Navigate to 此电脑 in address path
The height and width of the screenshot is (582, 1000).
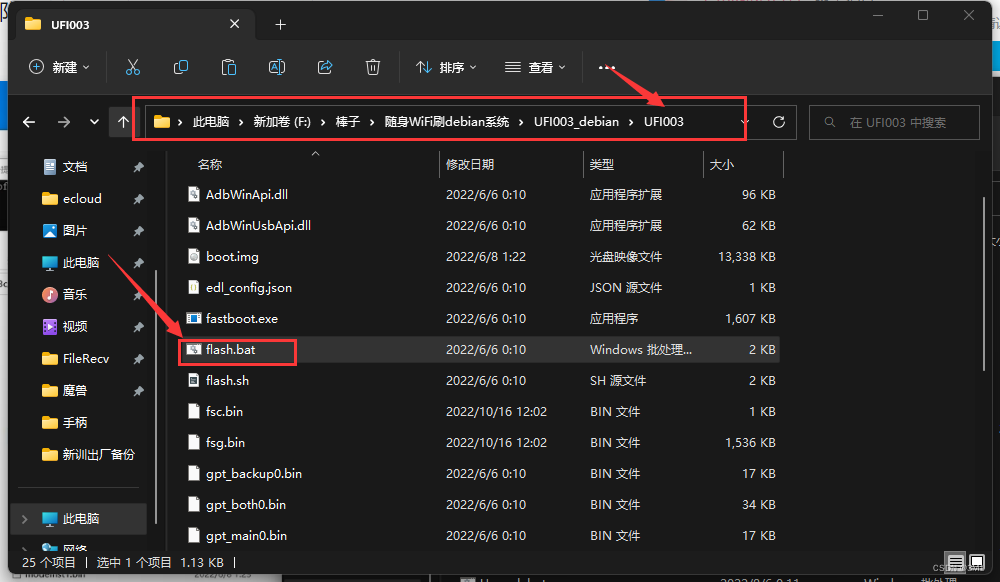pos(211,122)
